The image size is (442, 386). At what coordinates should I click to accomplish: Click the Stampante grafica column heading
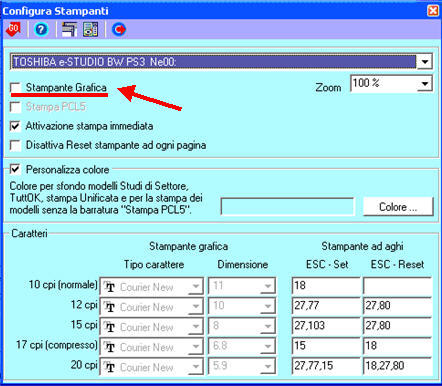click(x=188, y=246)
